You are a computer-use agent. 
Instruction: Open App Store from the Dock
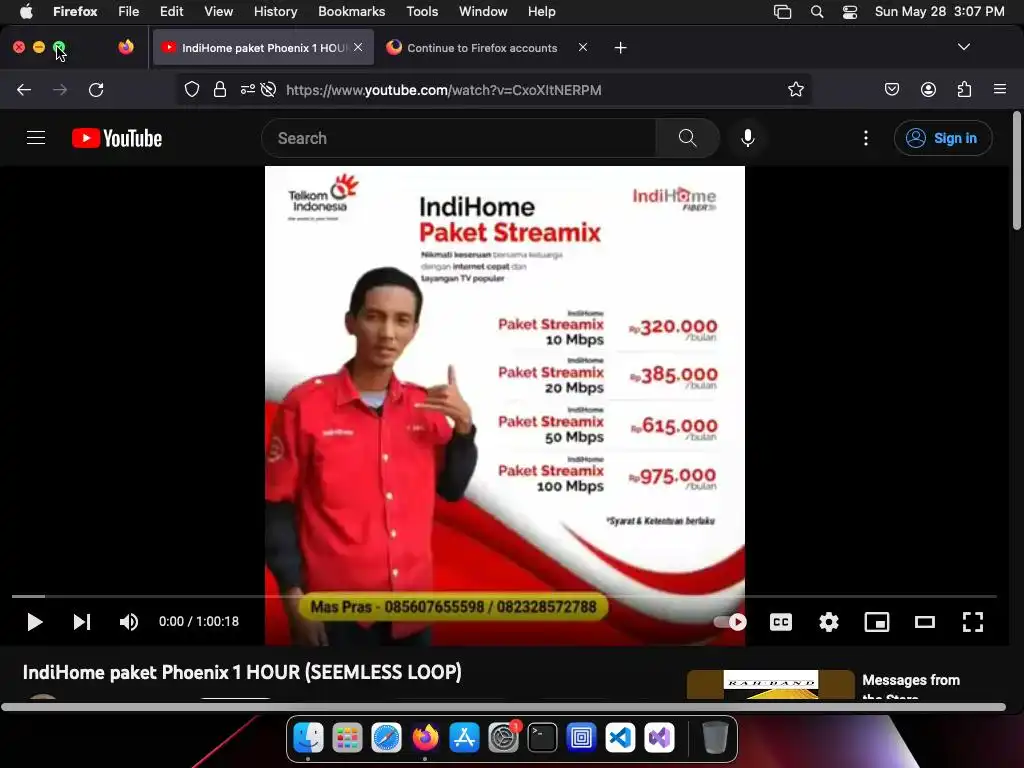[464, 738]
